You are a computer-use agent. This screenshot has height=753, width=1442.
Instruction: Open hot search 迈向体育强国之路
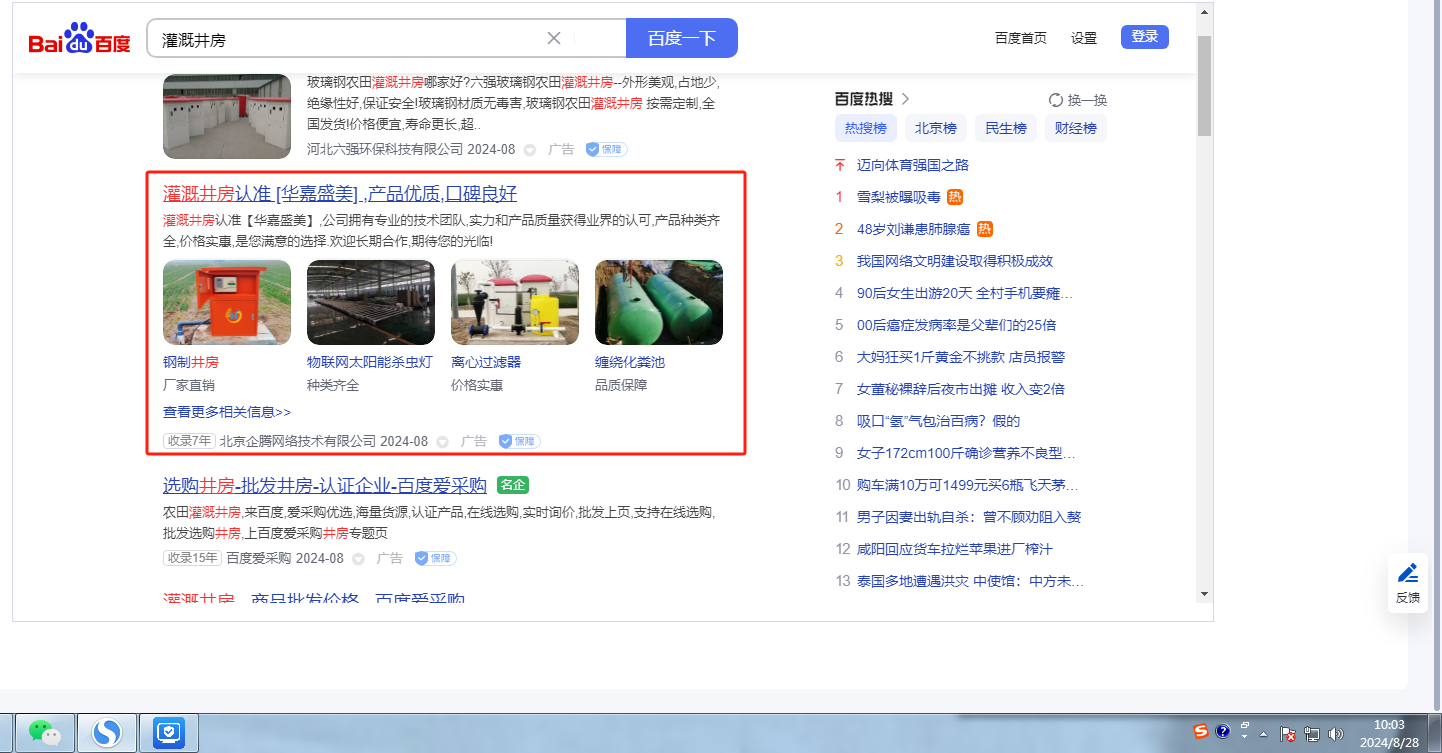913,165
